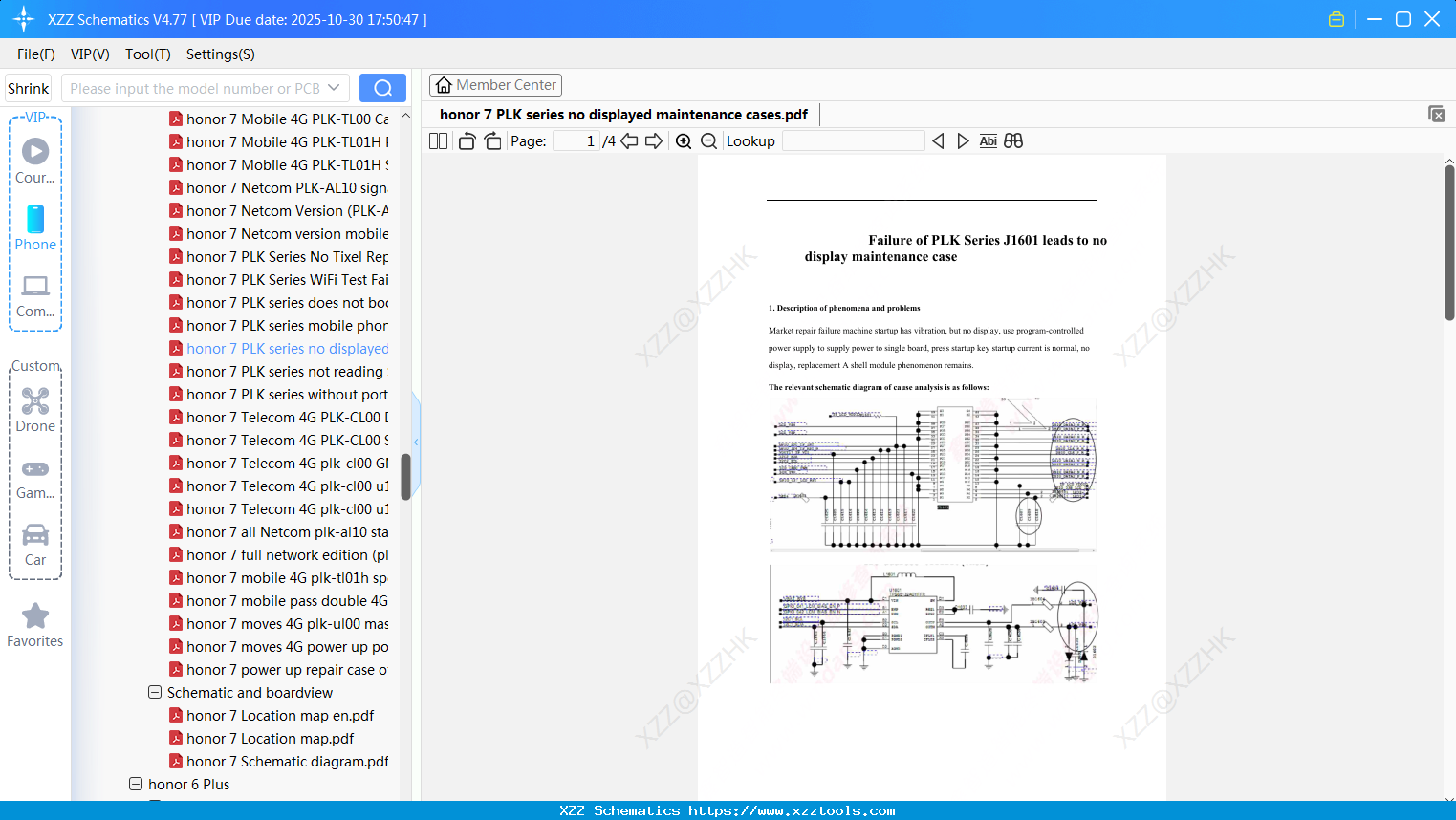Open the Tool(T) menu
This screenshot has width=1456, height=820.
pos(148,54)
